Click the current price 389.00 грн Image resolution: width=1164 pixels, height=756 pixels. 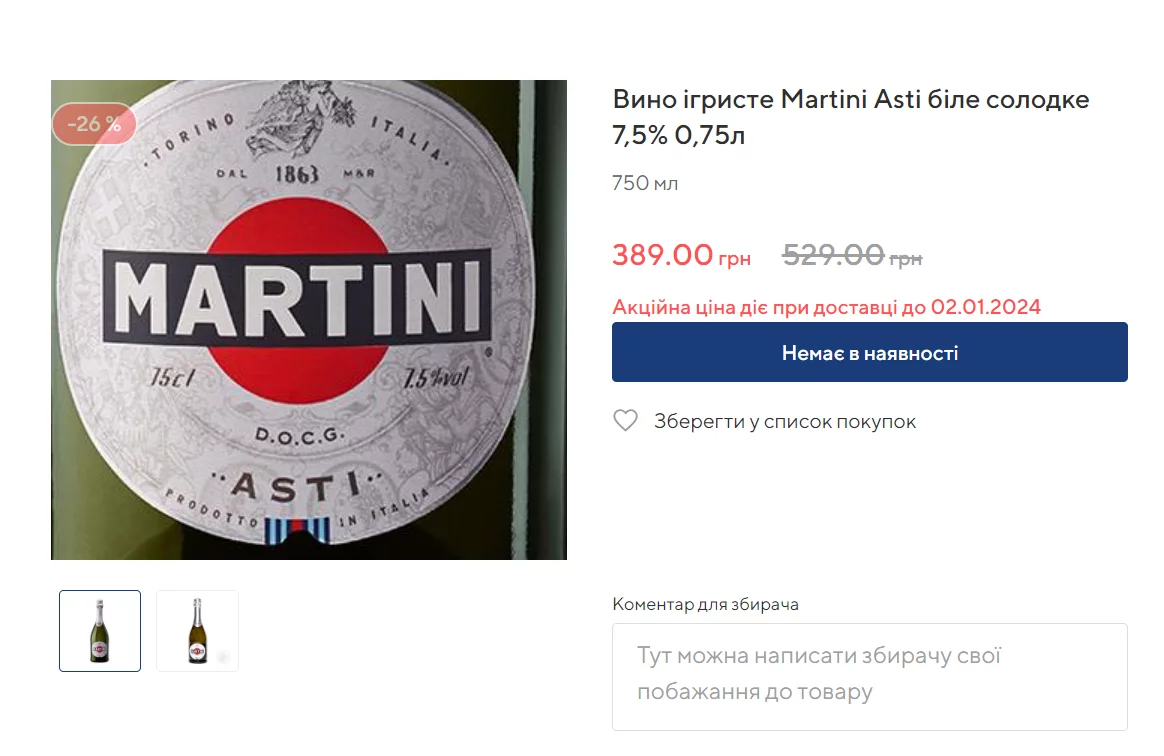tap(681, 256)
